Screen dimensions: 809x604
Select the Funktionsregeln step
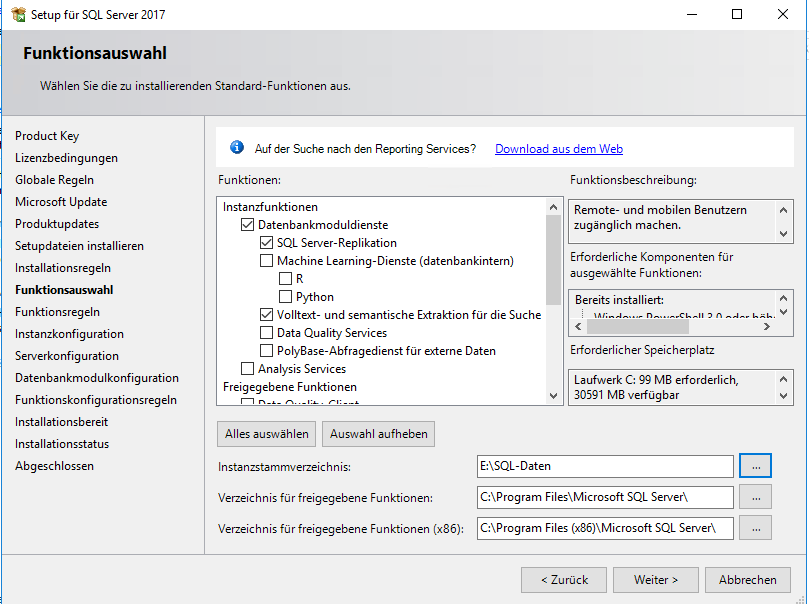(x=57, y=312)
